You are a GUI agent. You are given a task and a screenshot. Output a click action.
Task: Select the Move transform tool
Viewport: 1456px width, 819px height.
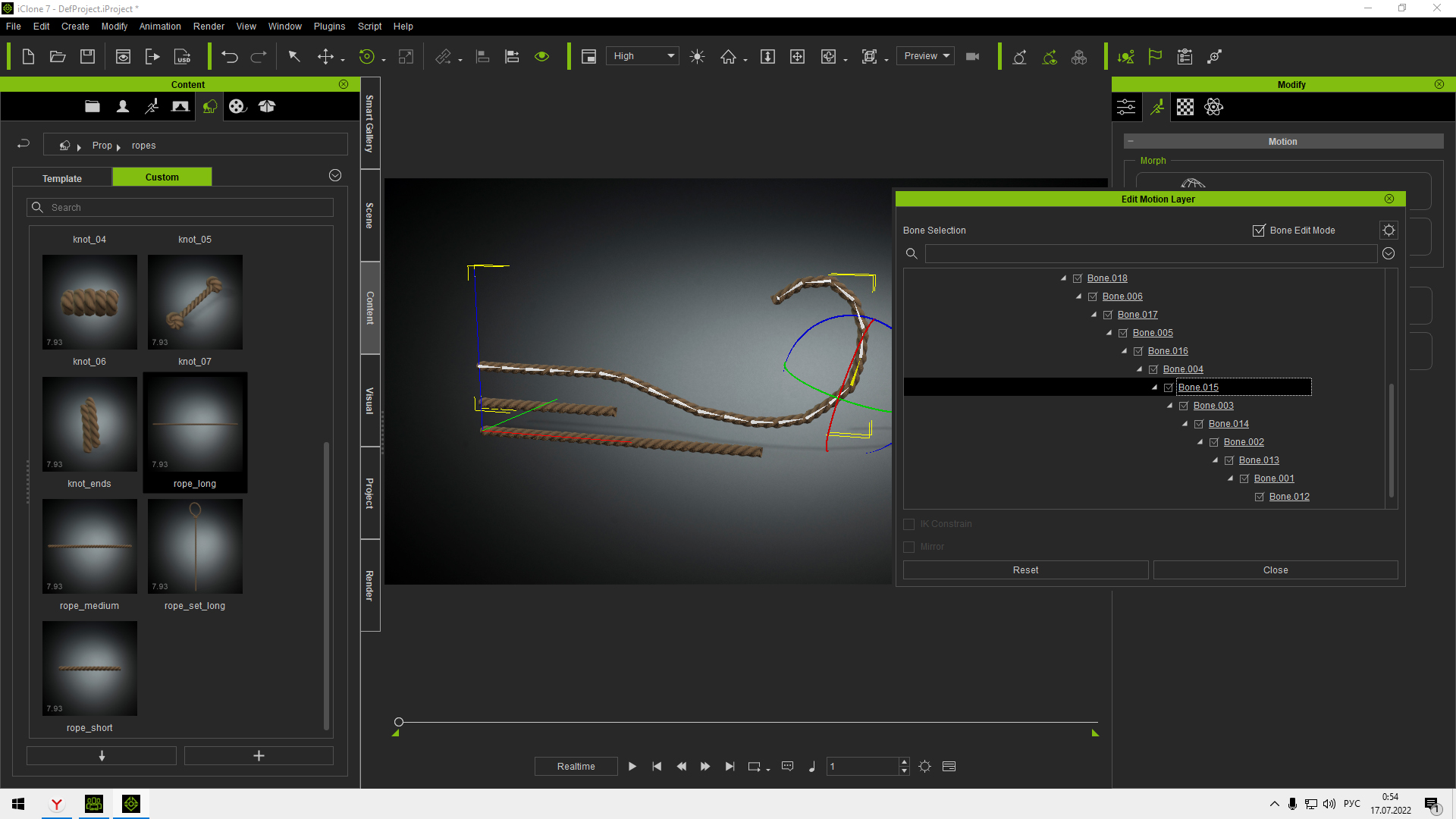click(325, 57)
